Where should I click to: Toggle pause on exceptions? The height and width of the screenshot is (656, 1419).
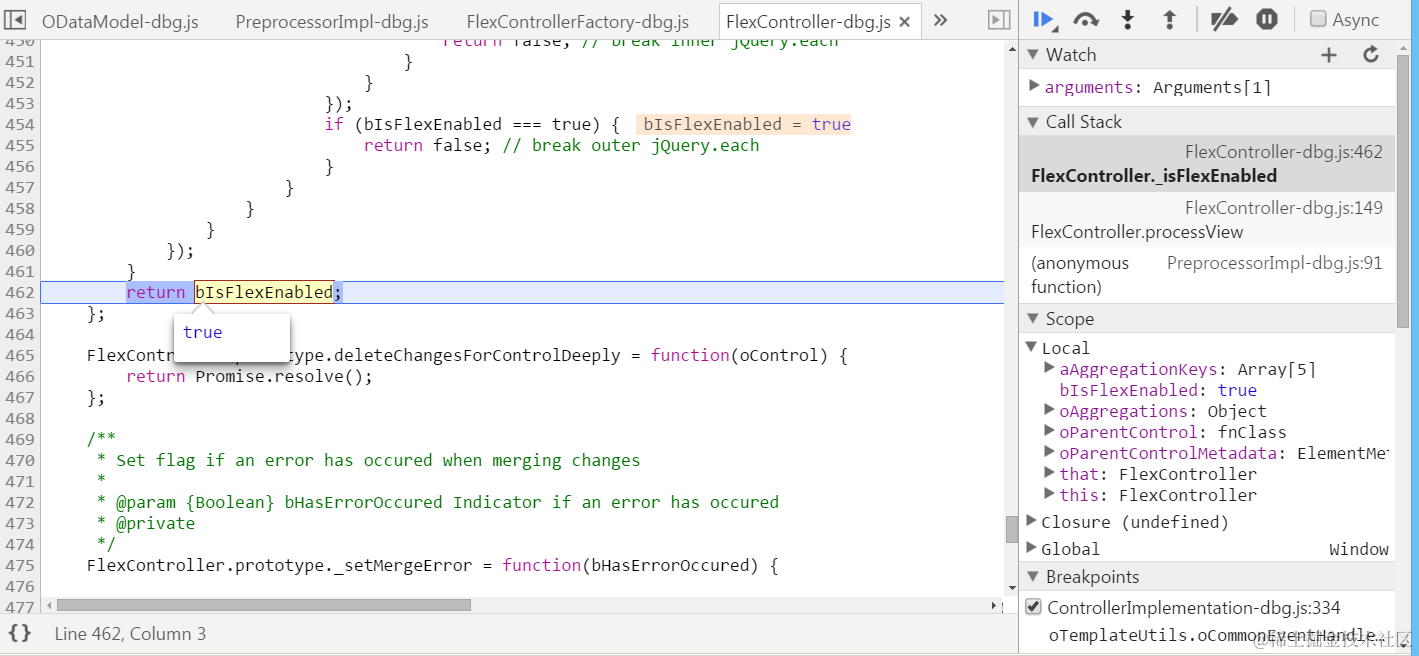(x=1266, y=19)
